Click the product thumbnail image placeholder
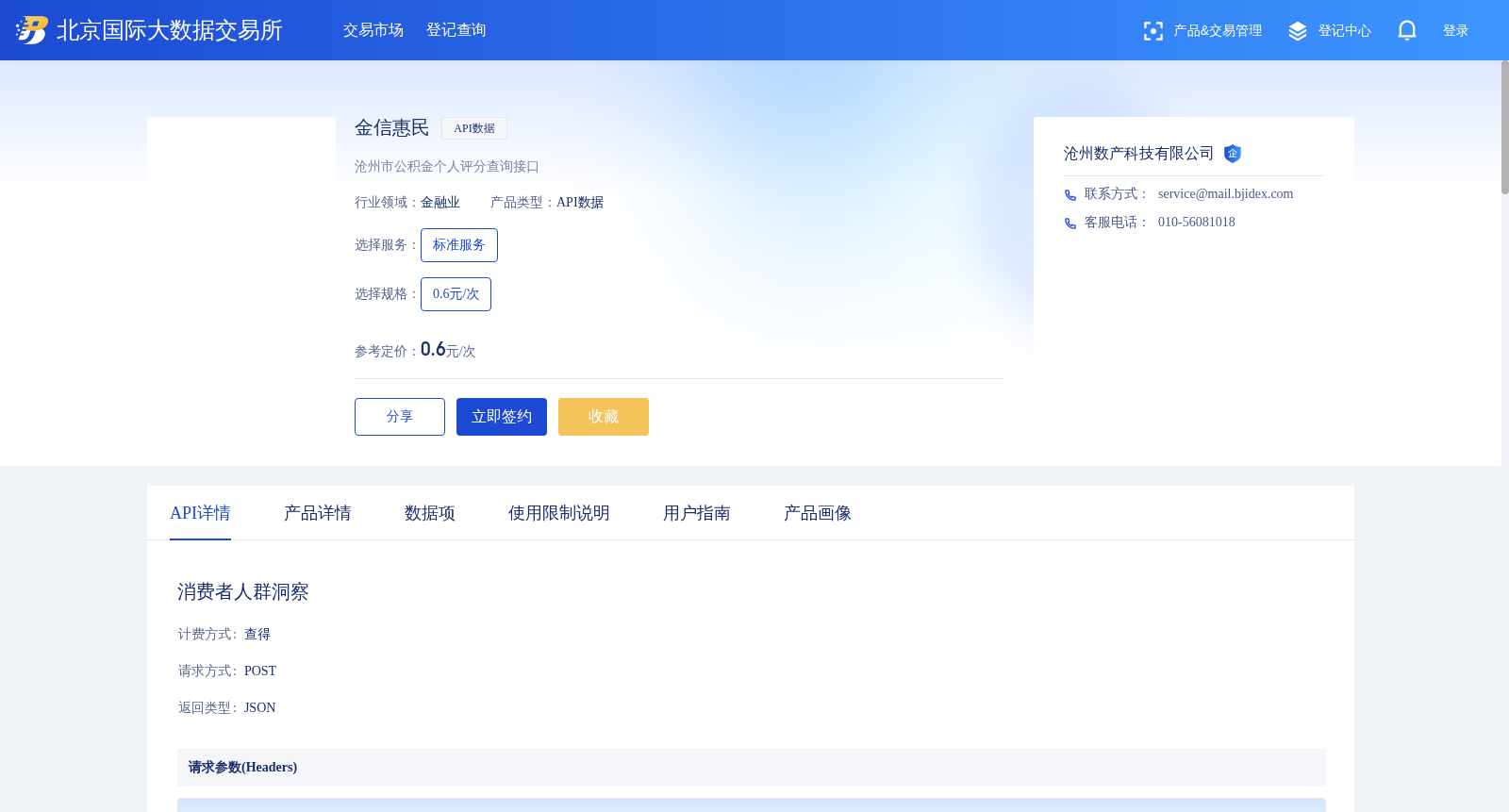 coord(241,211)
